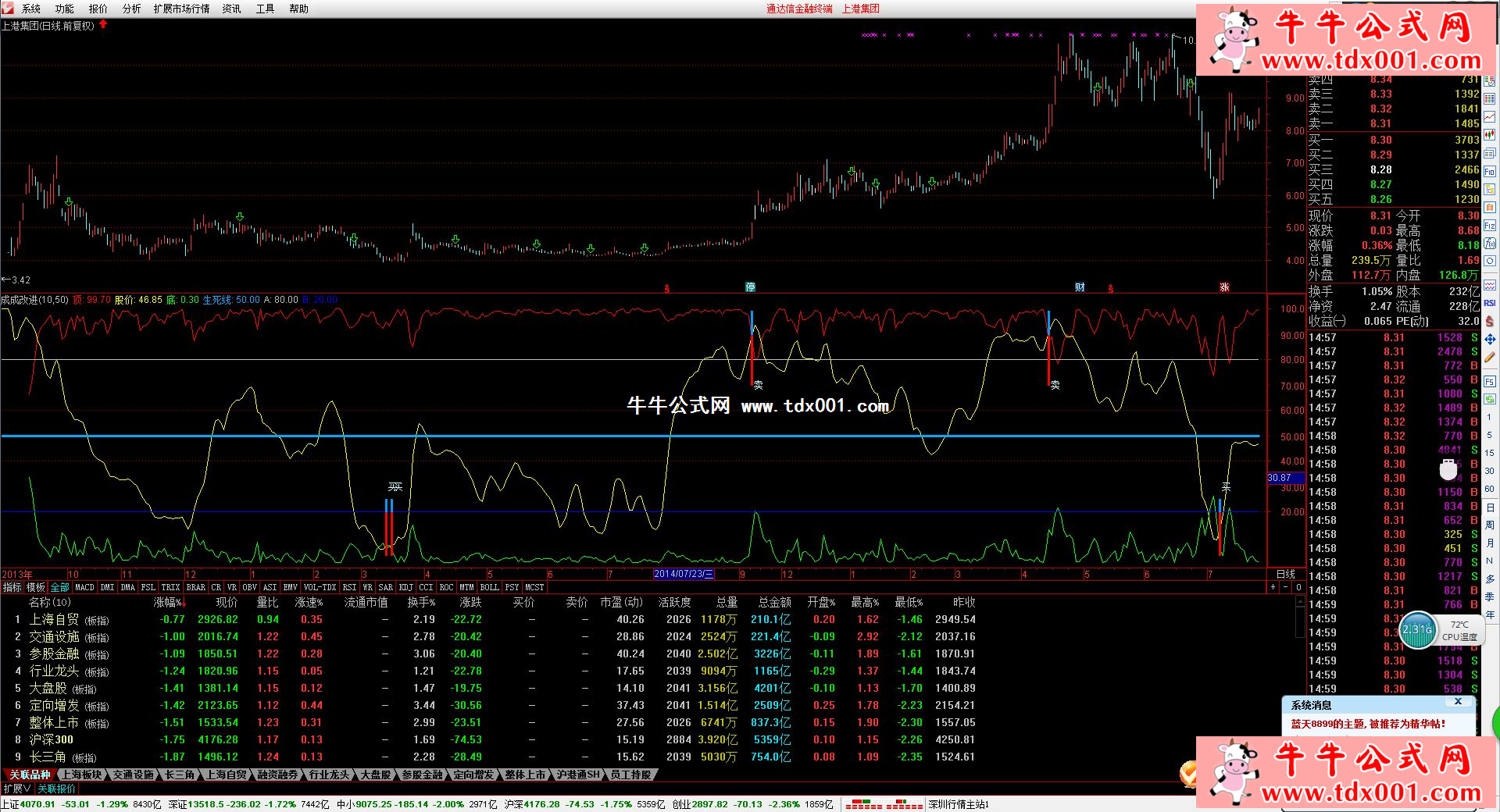Sort by 现价 column header

click(x=227, y=602)
